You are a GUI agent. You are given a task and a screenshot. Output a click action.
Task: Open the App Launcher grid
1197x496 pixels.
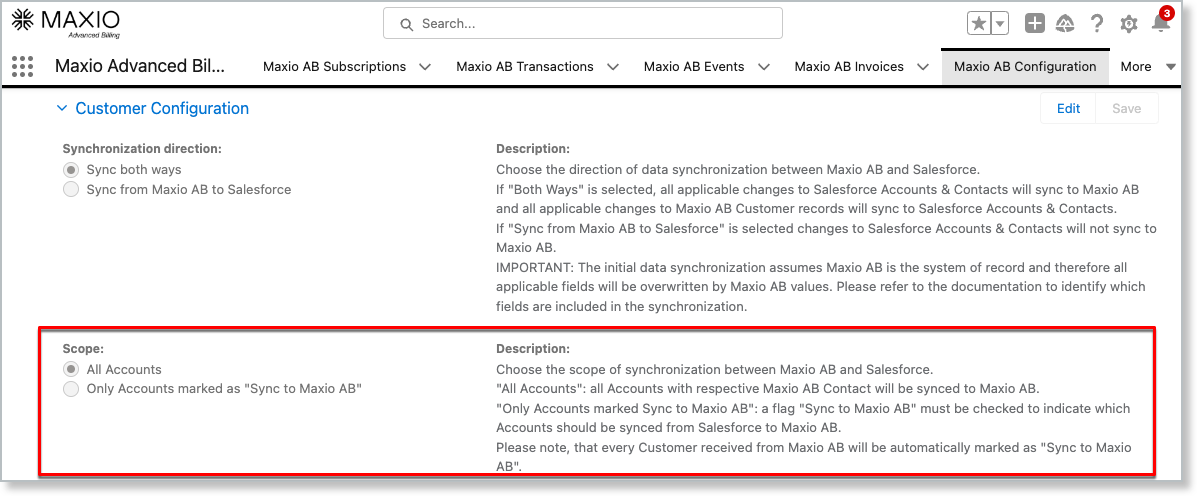22,67
